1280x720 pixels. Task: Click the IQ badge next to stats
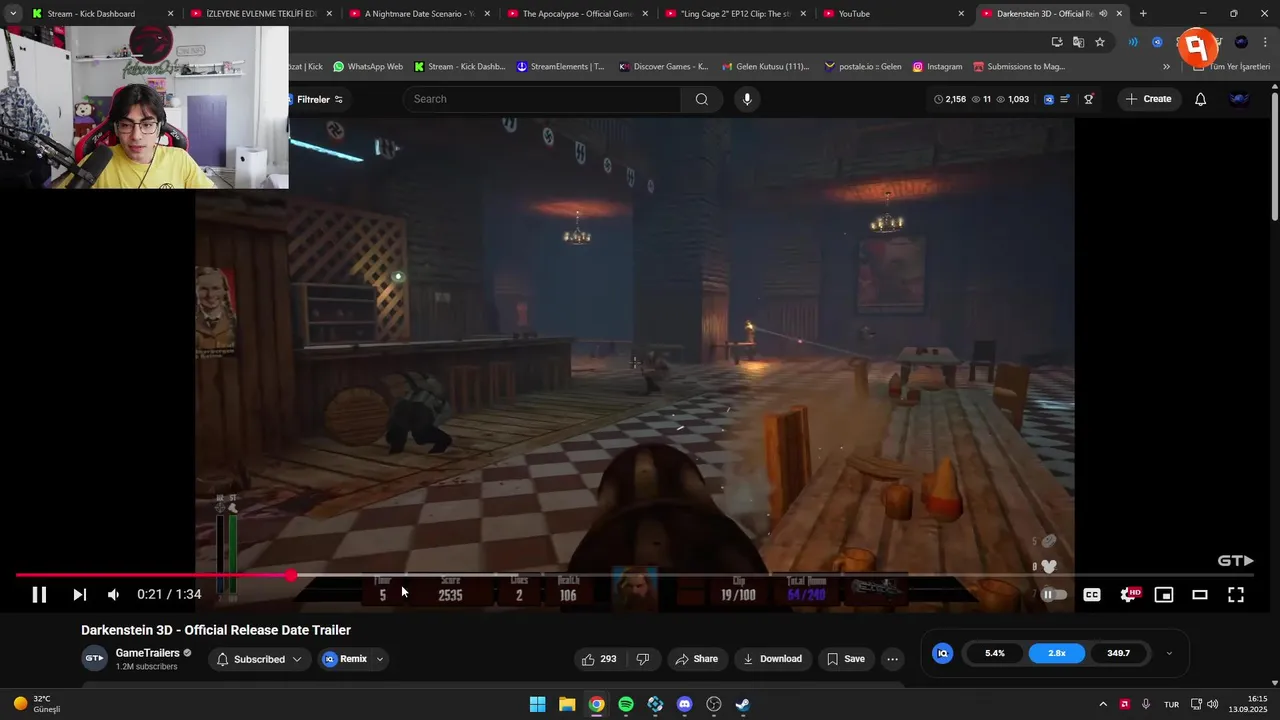942,653
